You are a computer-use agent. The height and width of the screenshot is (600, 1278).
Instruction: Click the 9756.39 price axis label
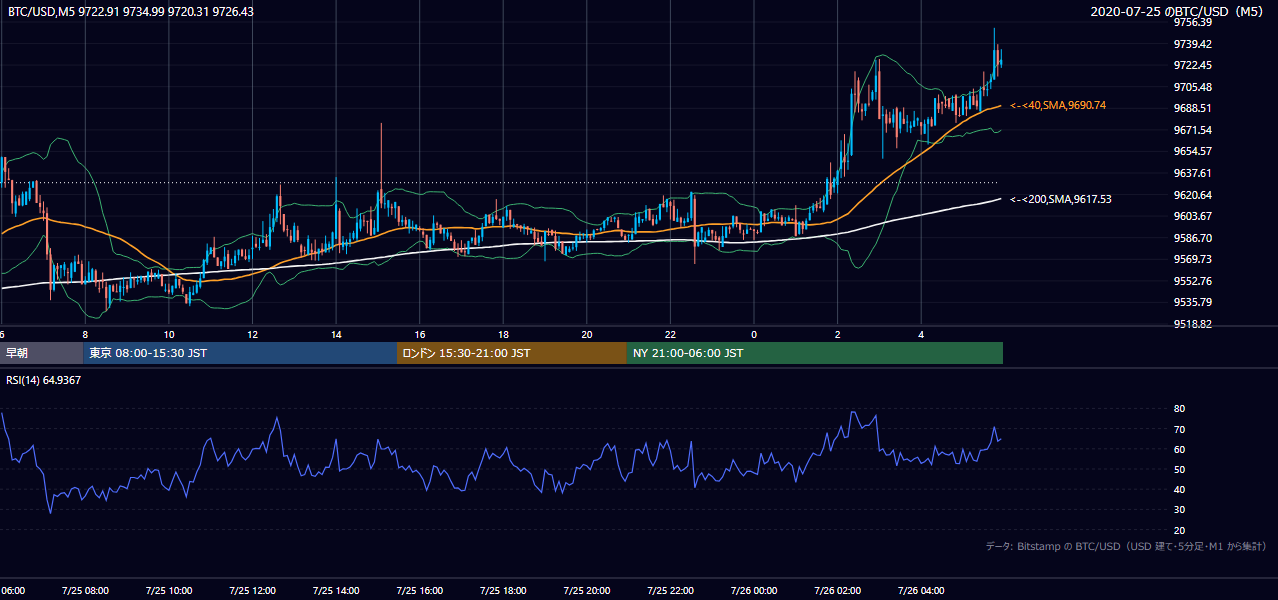point(1193,22)
